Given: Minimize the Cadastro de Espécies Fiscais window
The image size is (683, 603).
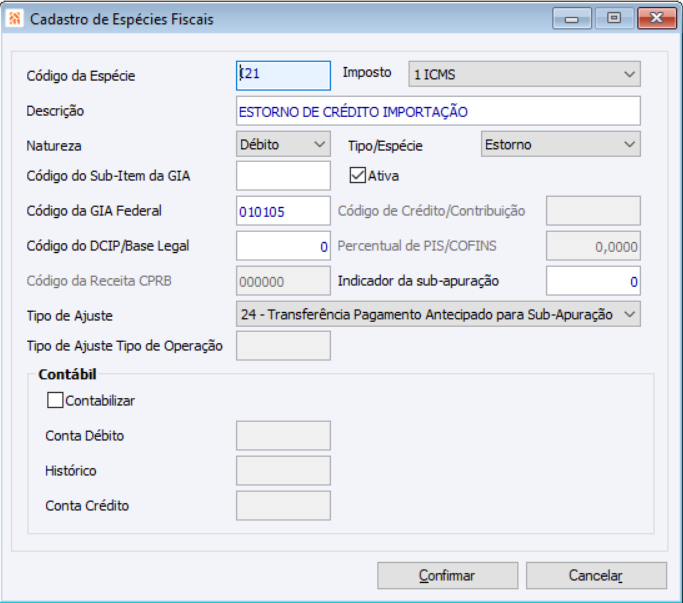Looking at the screenshot, I should tap(571, 18).
